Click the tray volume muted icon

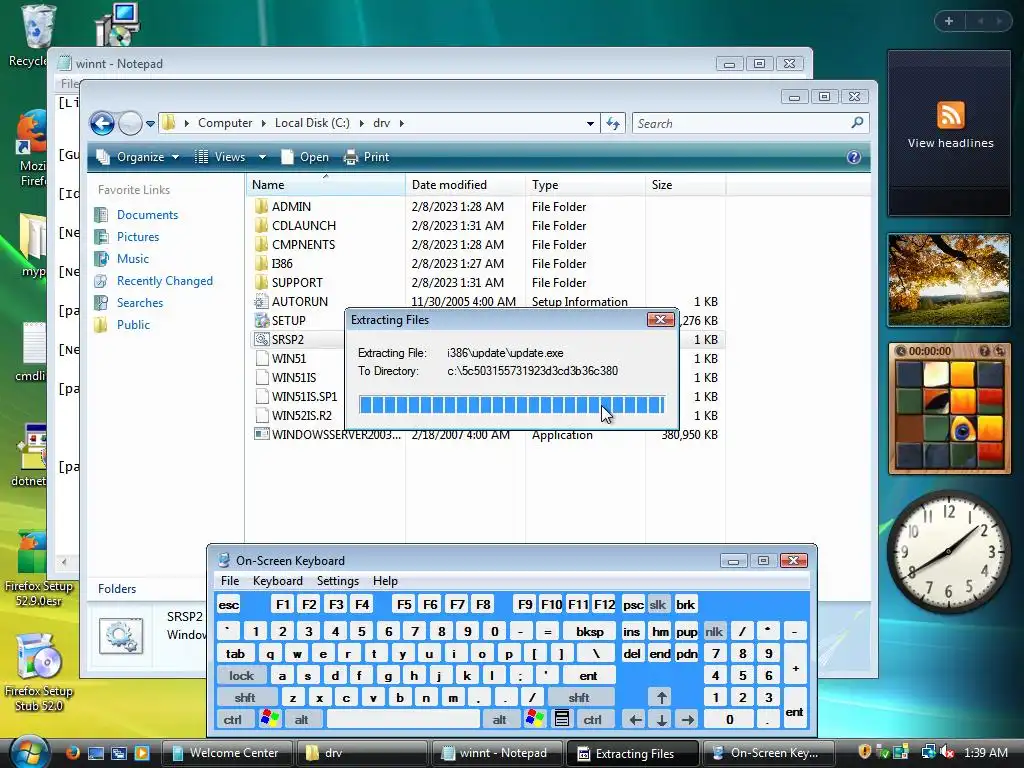click(948, 752)
